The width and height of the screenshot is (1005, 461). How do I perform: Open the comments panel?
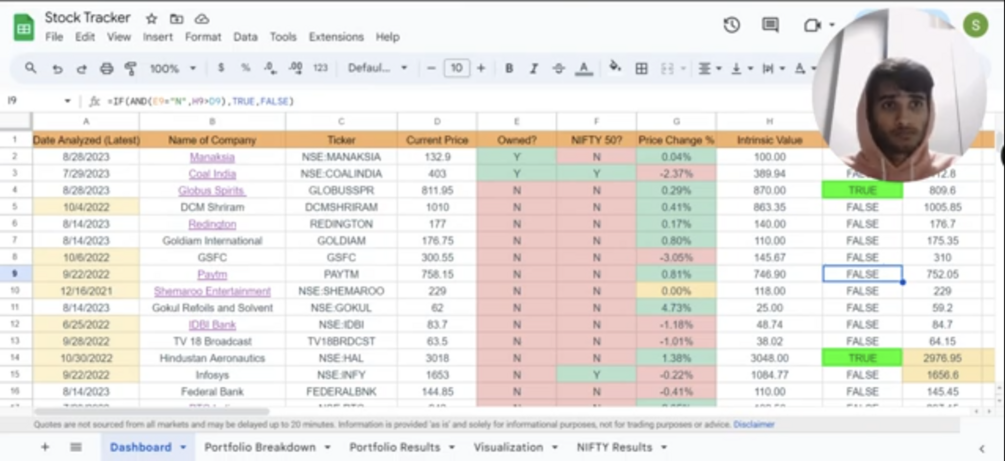770,25
